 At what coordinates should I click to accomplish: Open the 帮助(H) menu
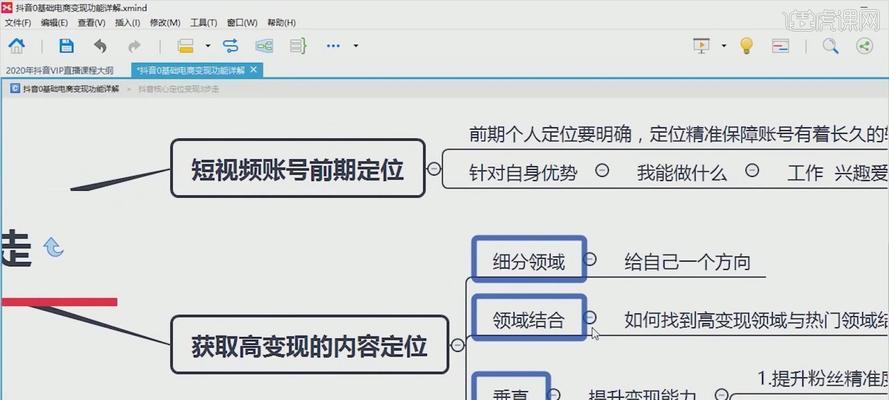pyautogui.click(x=281, y=23)
